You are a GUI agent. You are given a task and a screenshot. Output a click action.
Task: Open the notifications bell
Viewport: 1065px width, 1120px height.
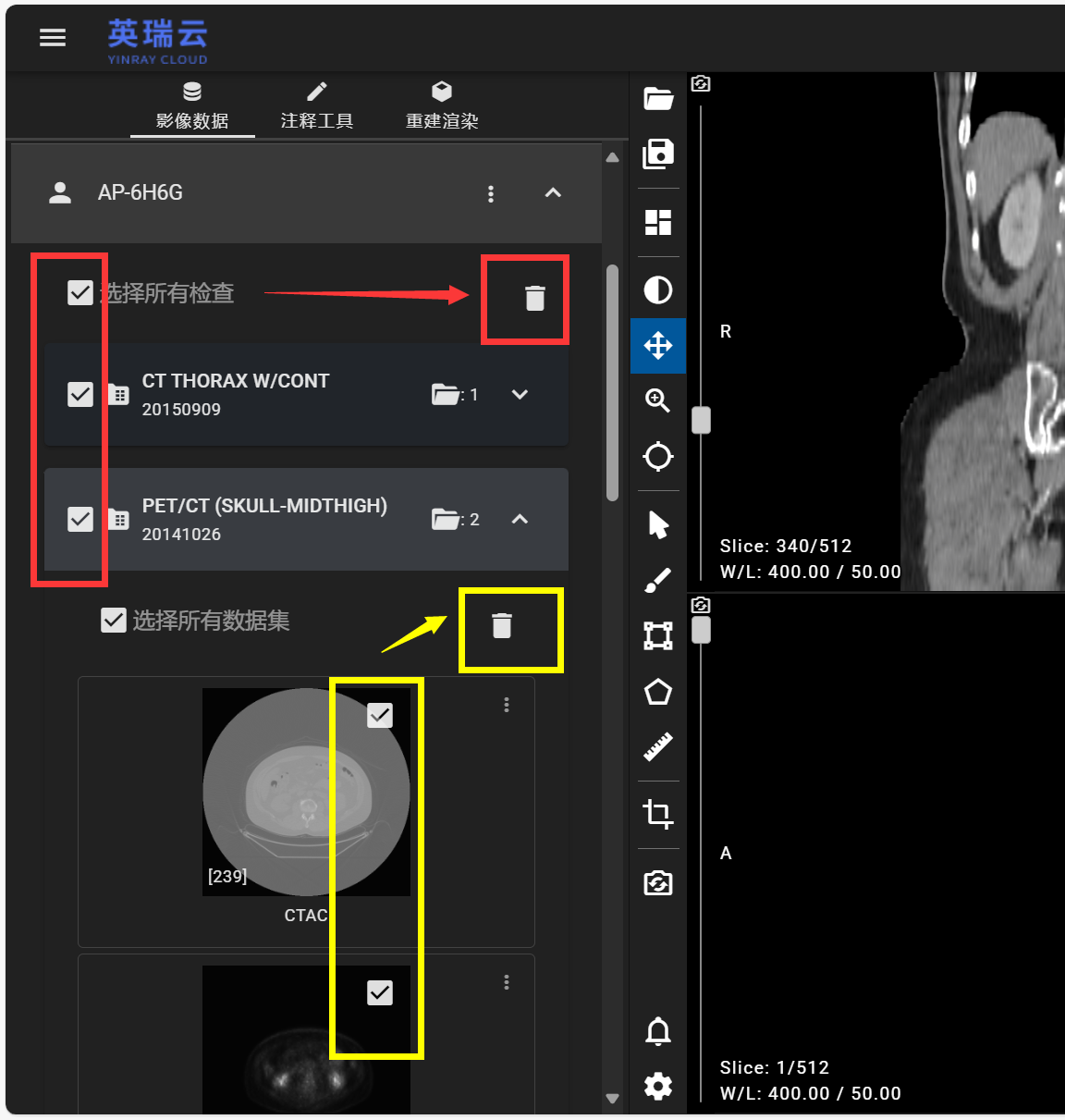(x=658, y=1030)
